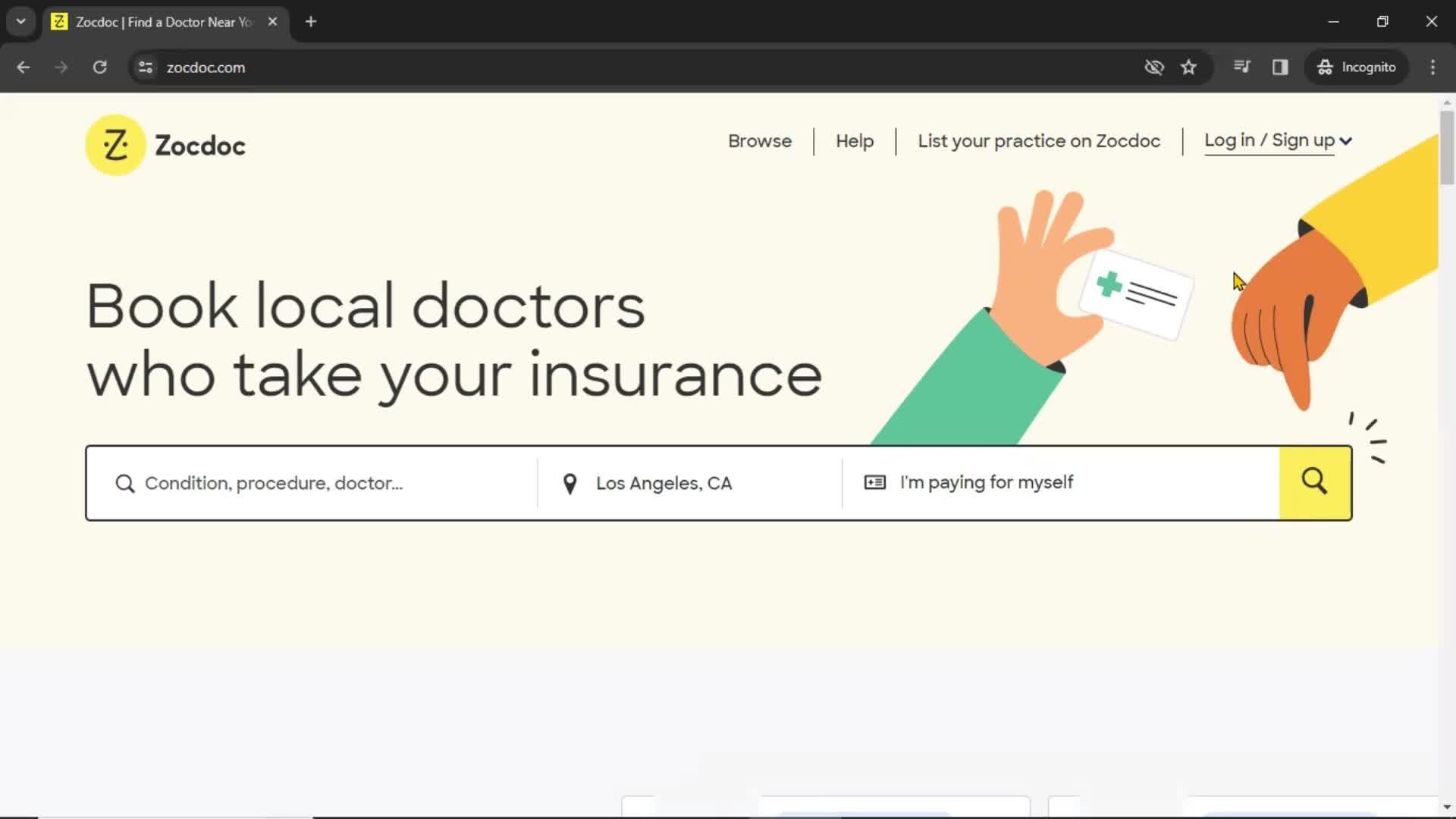Click the insurance card icon
Screen dimensions: 1456x819
875,482
